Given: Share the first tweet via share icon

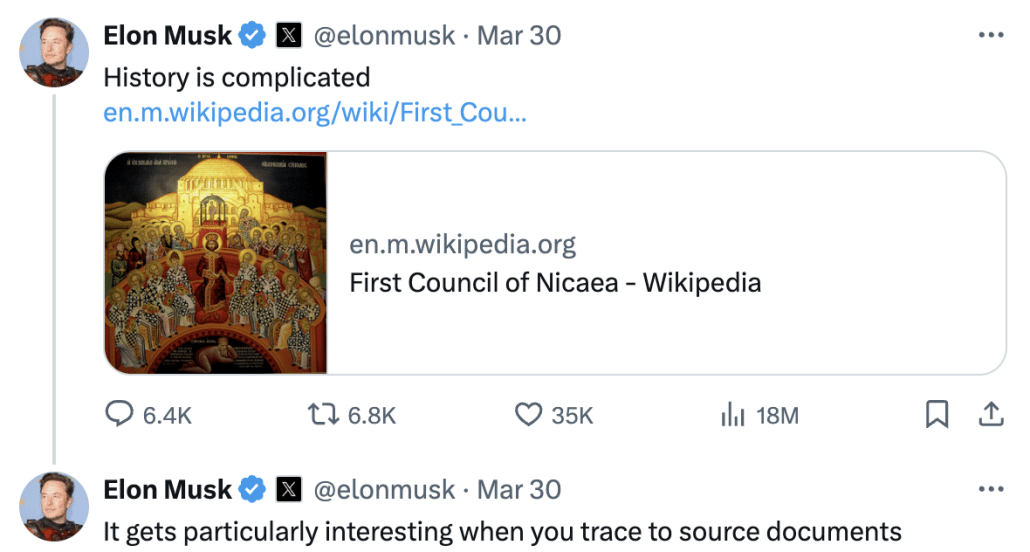Looking at the screenshot, I should point(990,415).
